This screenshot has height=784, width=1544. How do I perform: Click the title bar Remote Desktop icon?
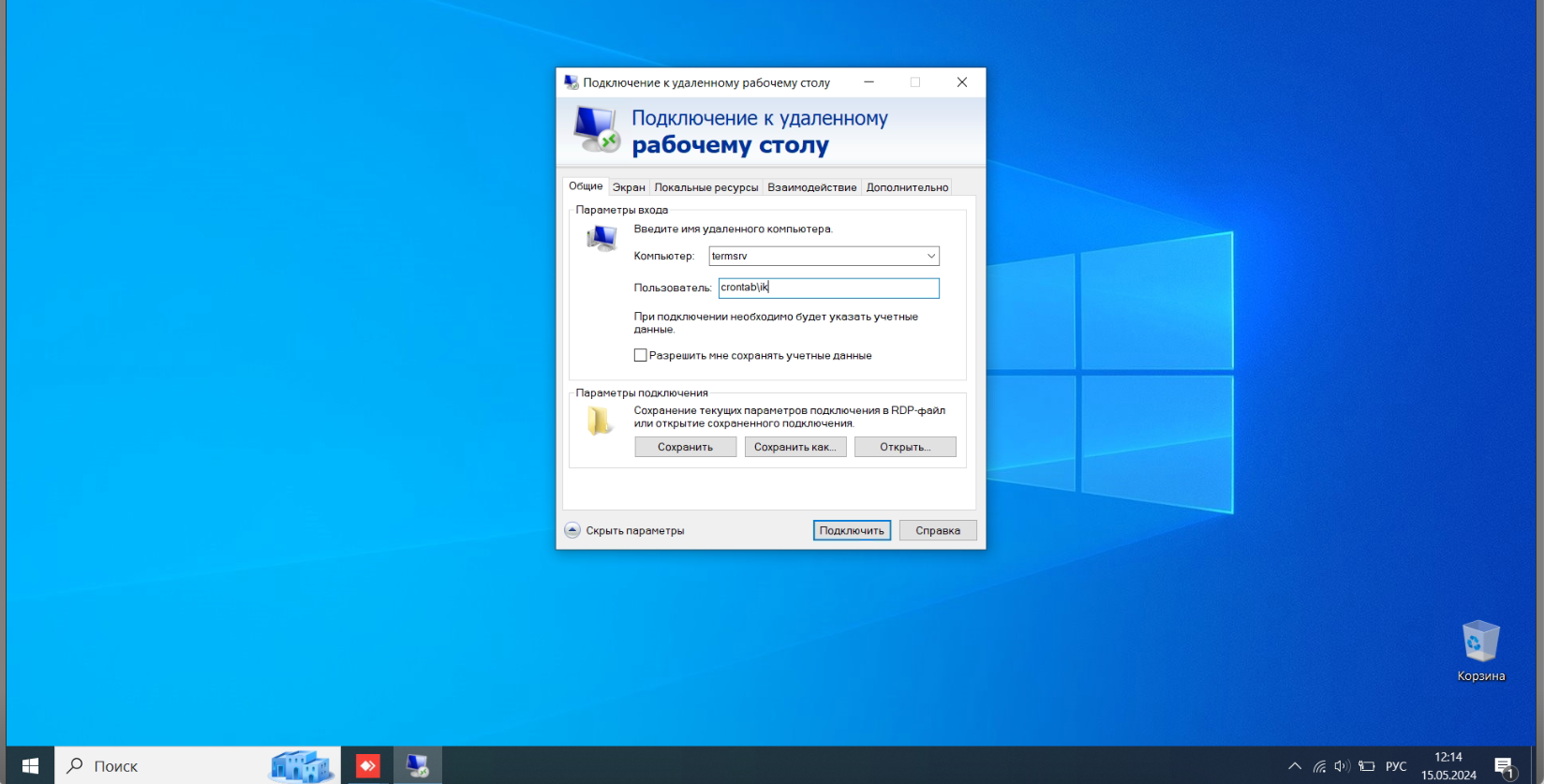click(x=572, y=82)
